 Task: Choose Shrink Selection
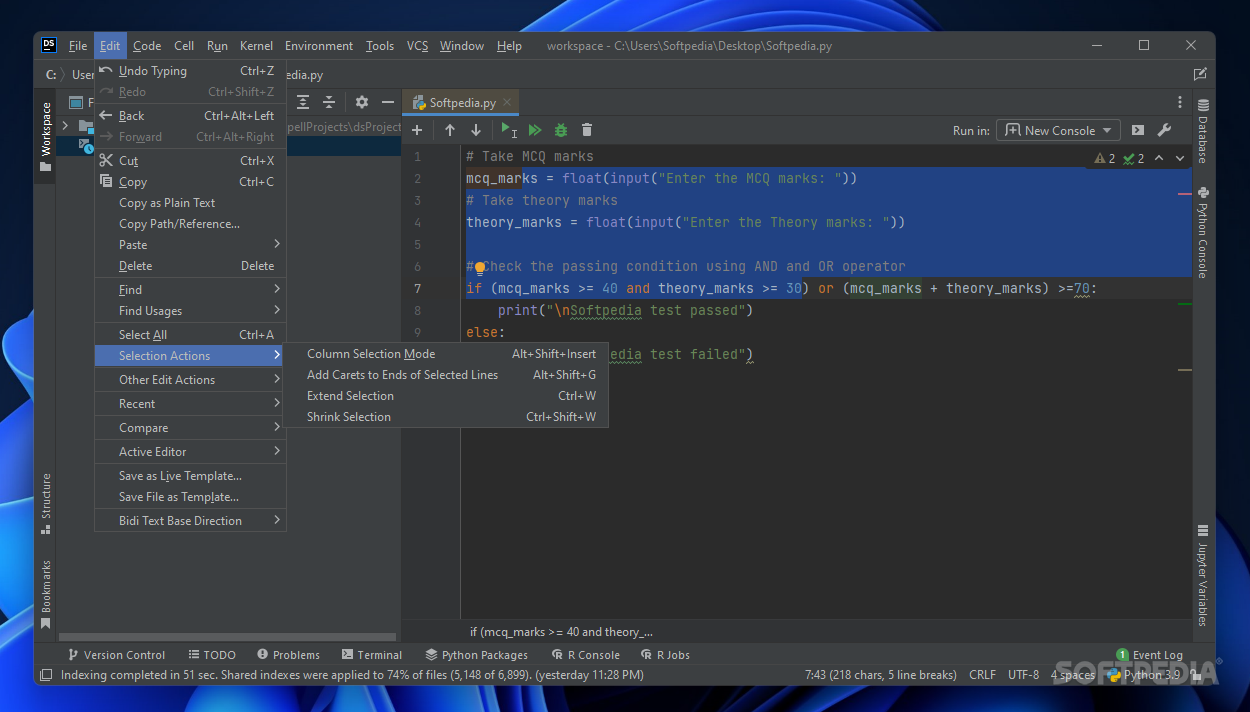446,416
